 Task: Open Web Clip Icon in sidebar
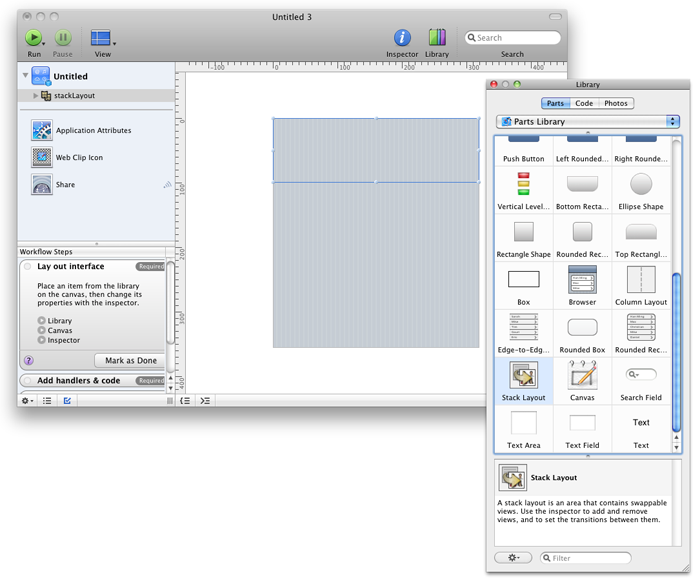click(x=78, y=157)
